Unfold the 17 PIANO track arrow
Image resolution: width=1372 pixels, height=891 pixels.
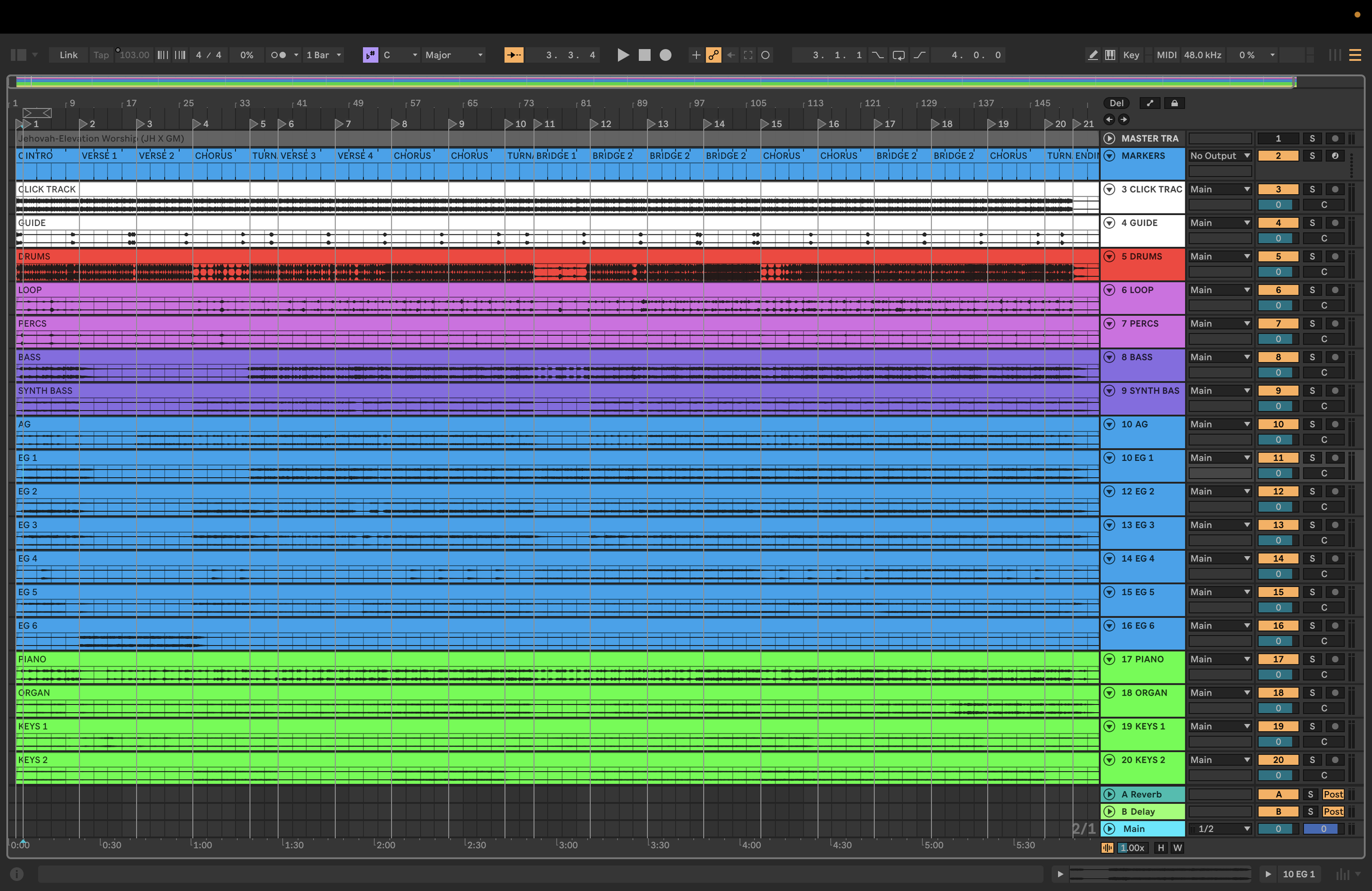(1109, 659)
